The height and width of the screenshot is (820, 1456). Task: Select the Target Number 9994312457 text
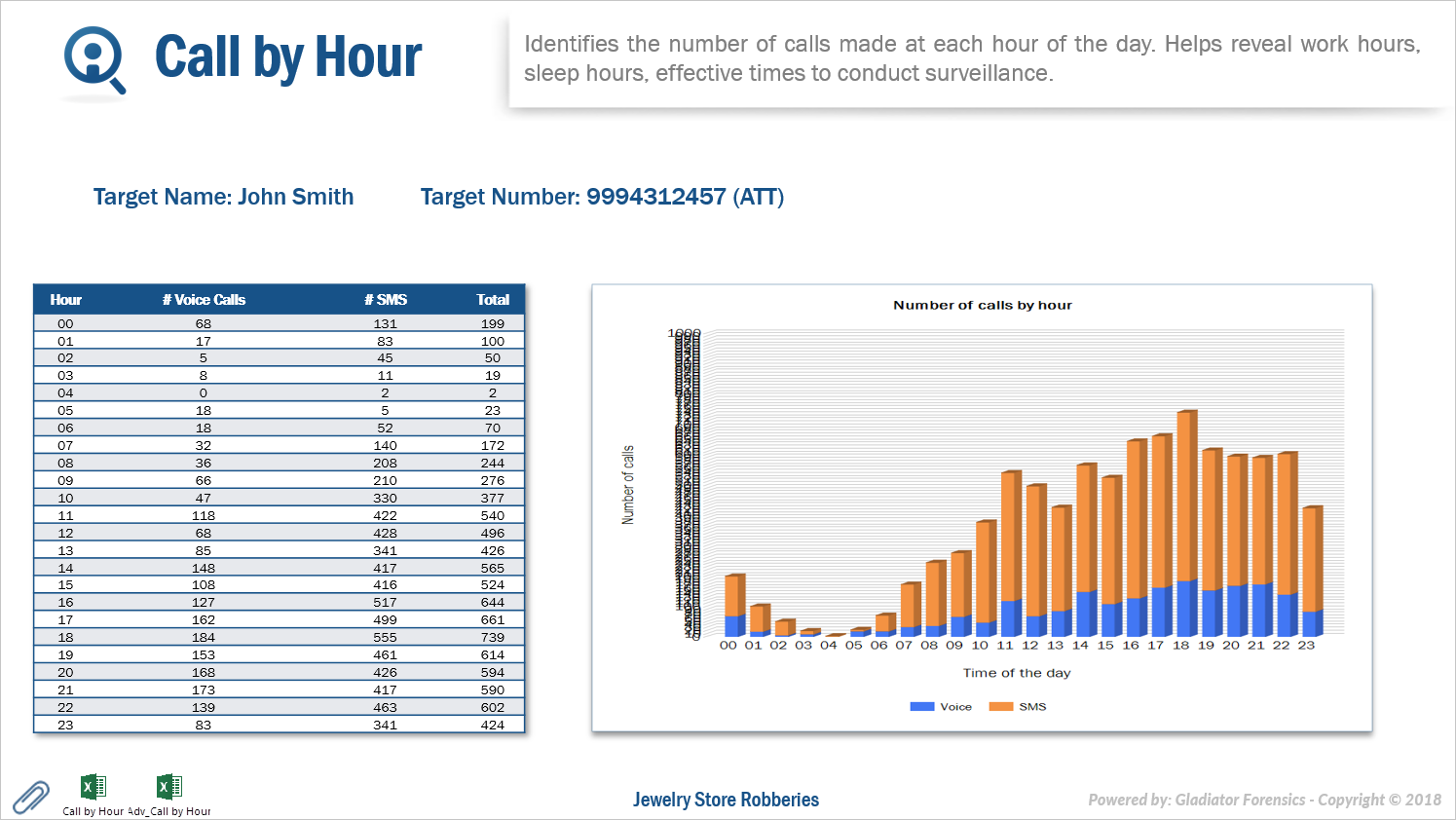tap(602, 197)
